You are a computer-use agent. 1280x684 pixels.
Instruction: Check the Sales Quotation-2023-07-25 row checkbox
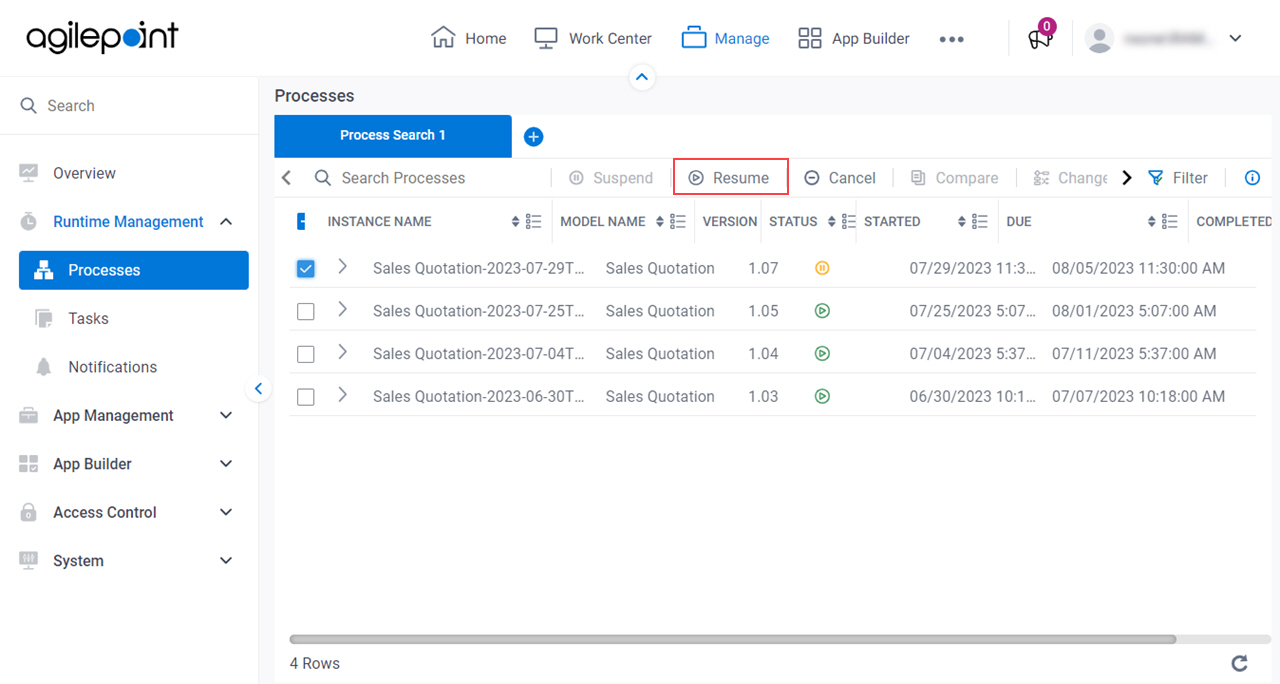coord(306,312)
